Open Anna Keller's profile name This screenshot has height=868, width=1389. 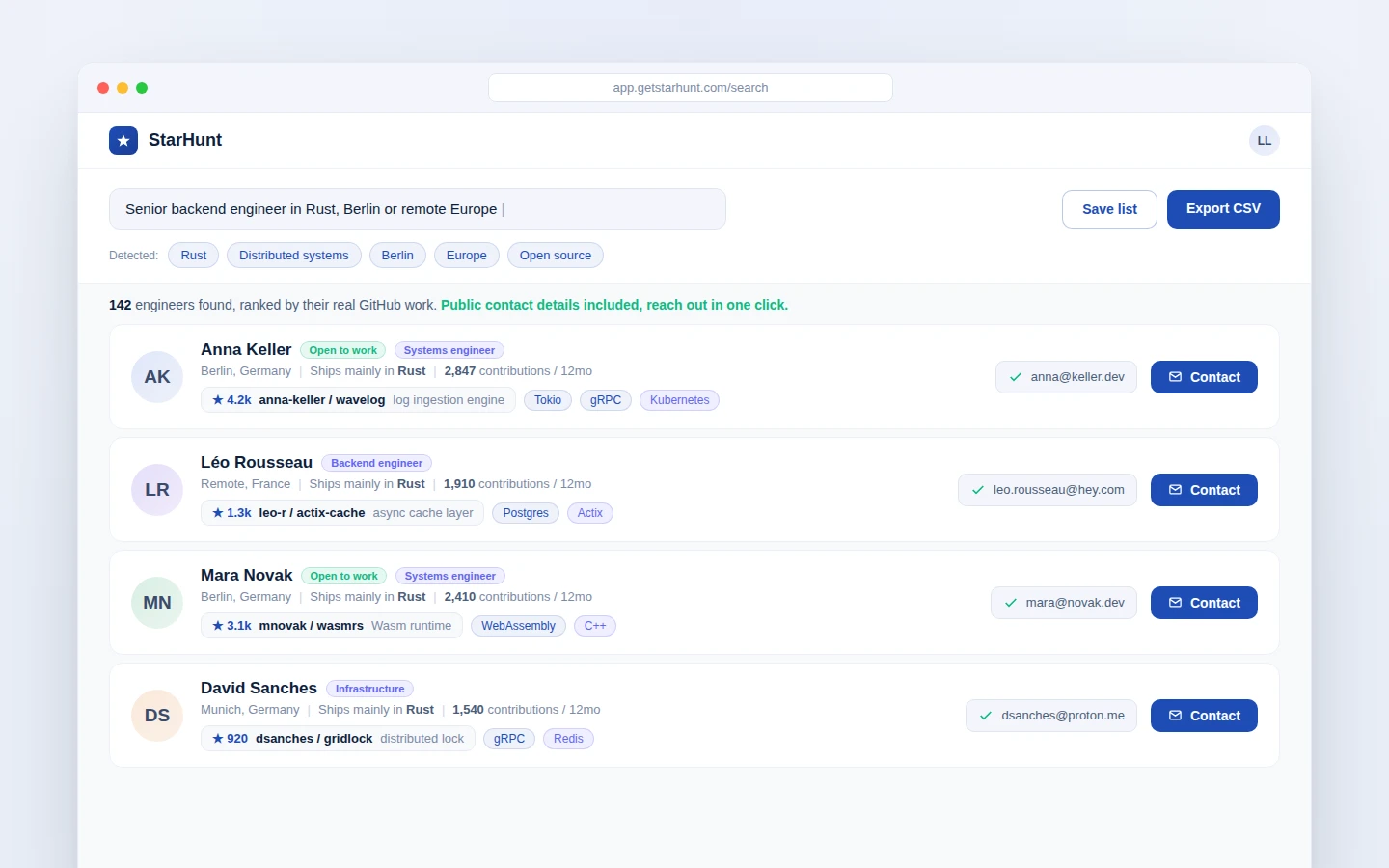pyautogui.click(x=246, y=350)
